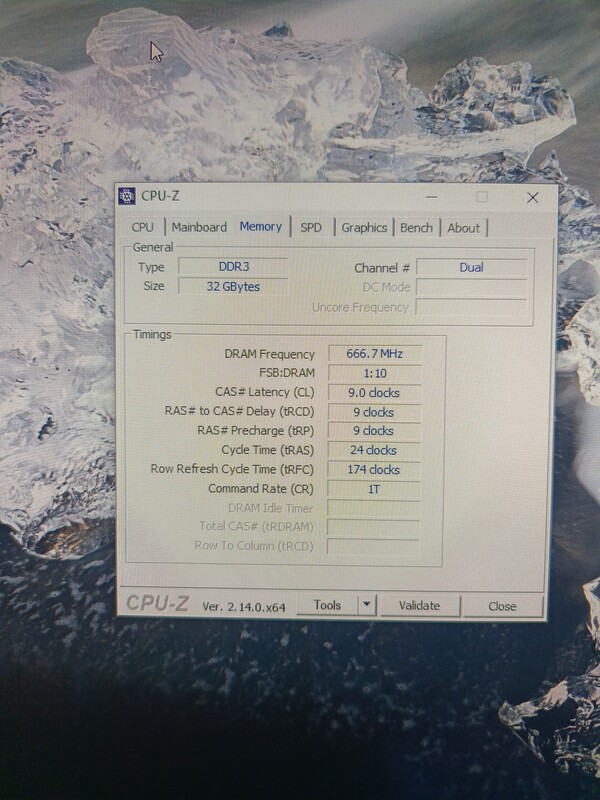The height and width of the screenshot is (800, 600).
Task: Click the Dual channel value field
Action: tap(471, 267)
